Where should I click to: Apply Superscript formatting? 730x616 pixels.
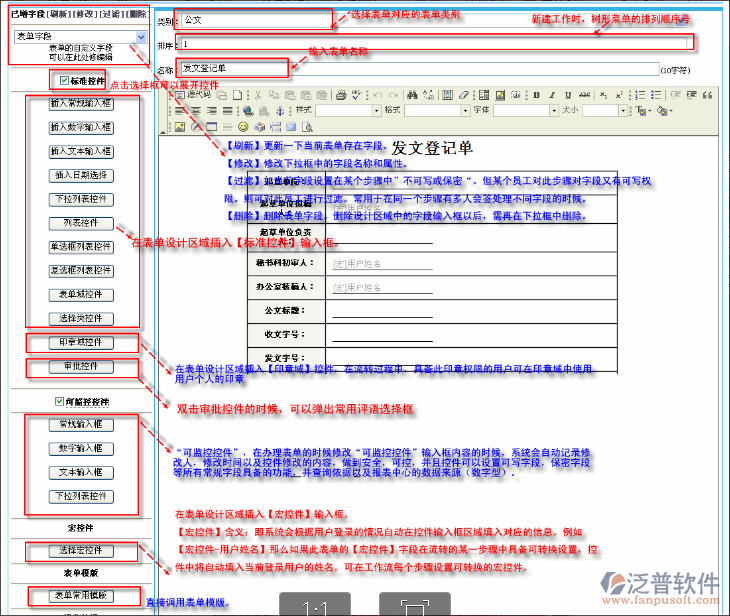point(619,95)
